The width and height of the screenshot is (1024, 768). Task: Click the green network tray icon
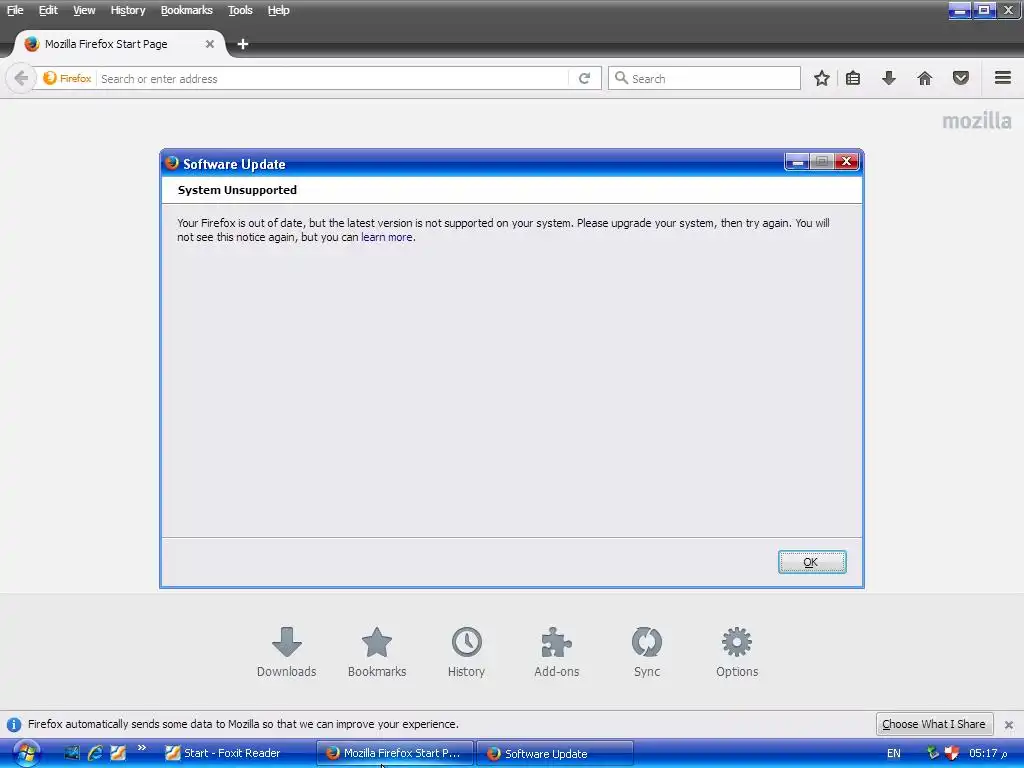click(933, 753)
